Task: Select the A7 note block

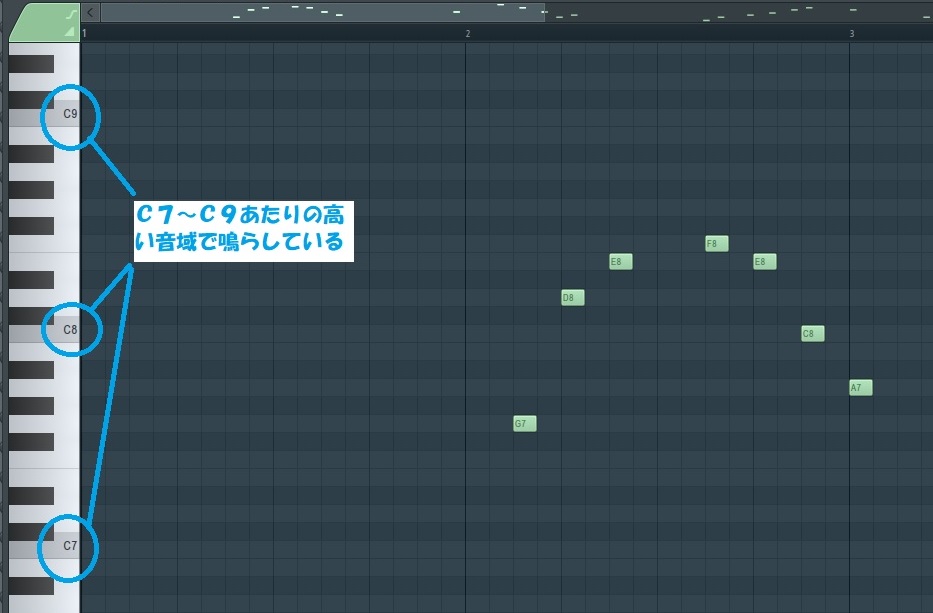Action: [x=860, y=387]
